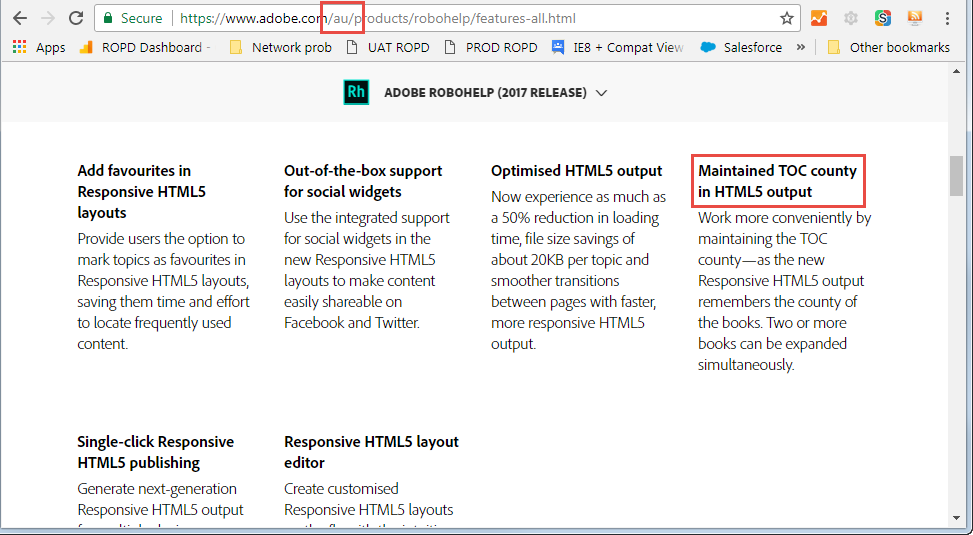
Task: Open the Other bookmarks folder
Action: [x=889, y=47]
